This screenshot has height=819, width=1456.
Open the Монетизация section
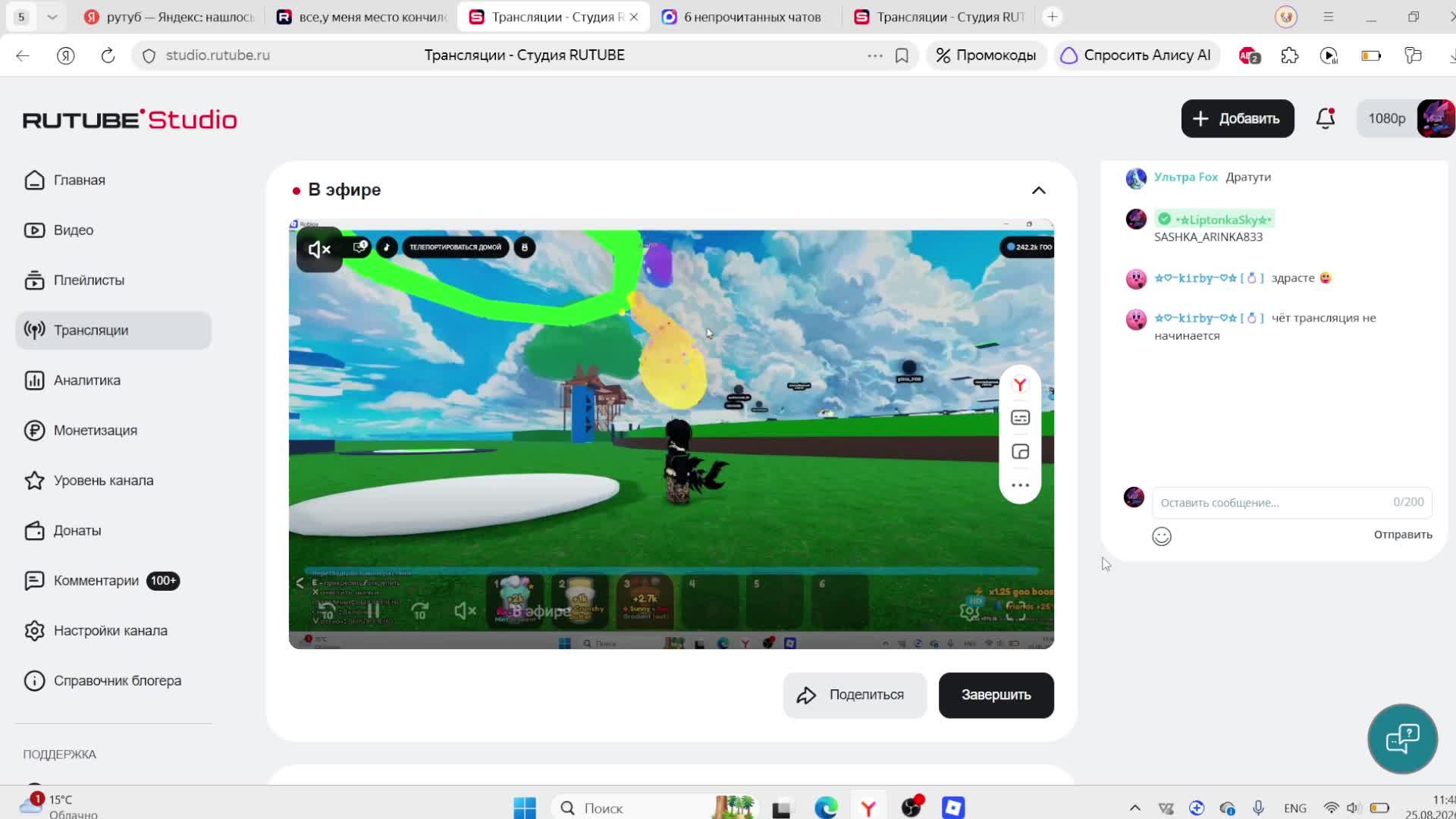tap(80, 431)
